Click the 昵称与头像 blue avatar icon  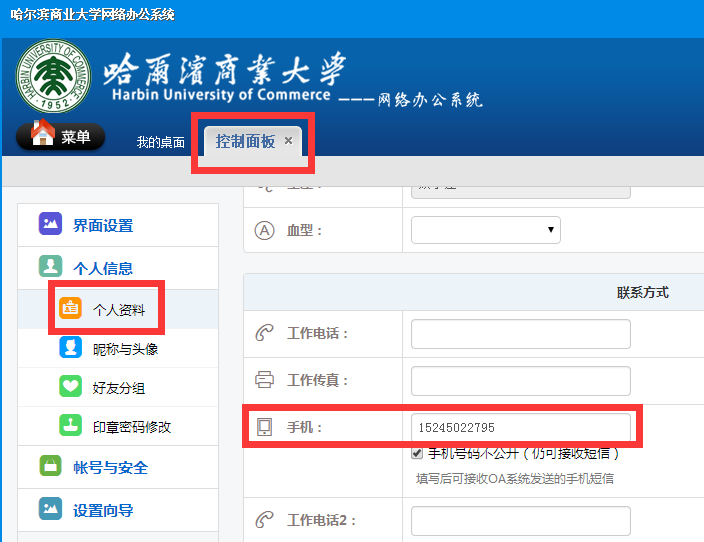click(x=70, y=348)
